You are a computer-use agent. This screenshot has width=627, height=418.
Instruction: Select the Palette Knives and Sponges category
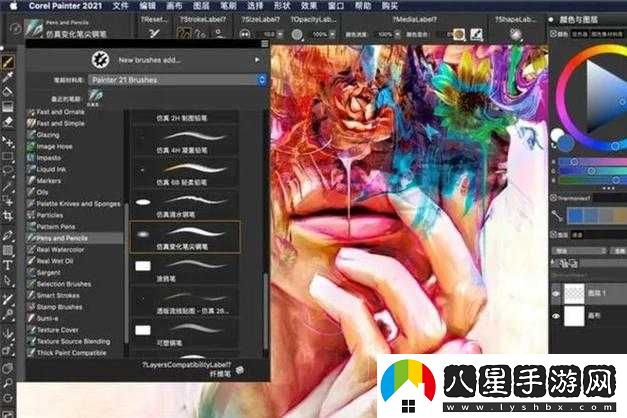74,204
